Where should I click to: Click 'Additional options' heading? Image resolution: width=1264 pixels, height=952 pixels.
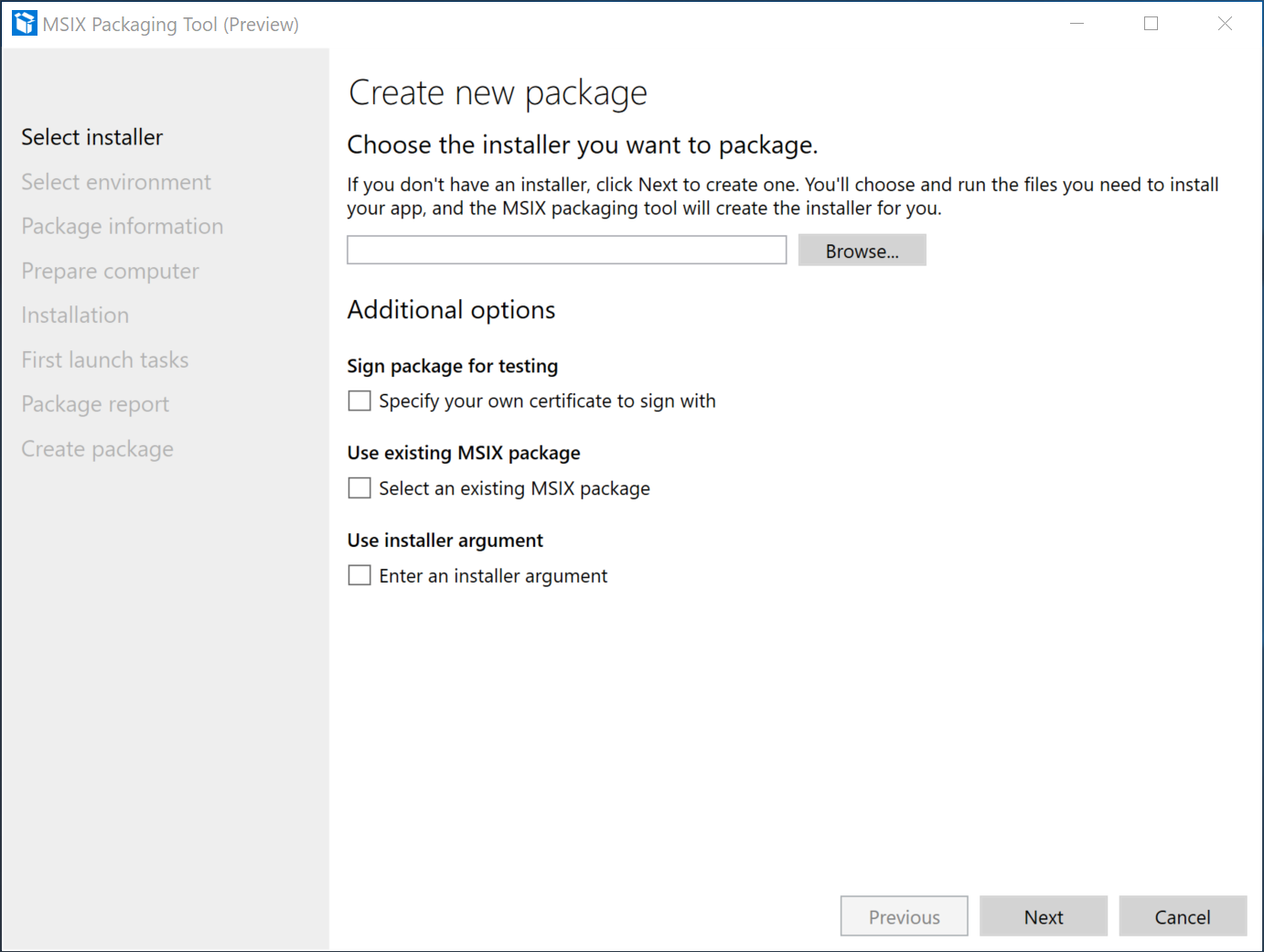(x=452, y=310)
